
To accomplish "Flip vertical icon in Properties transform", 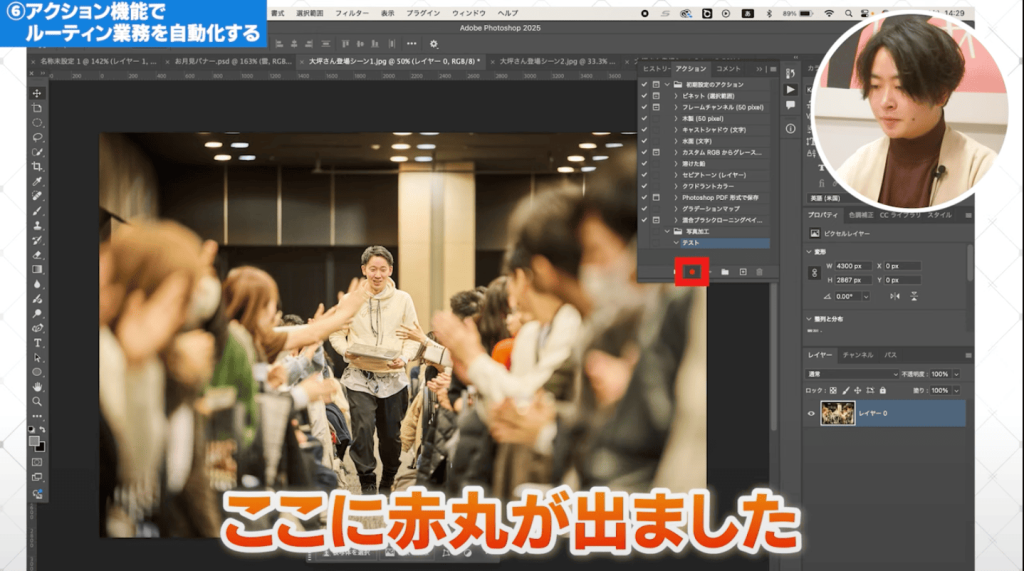I will click(914, 296).
